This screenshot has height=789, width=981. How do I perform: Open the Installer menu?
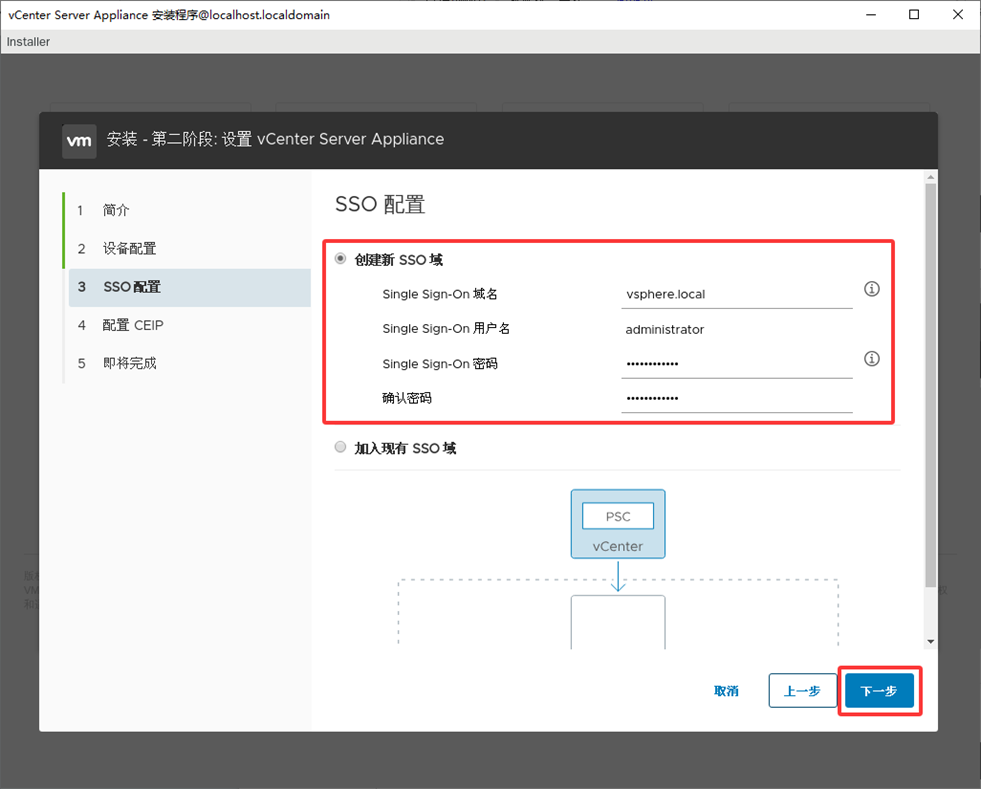coord(28,42)
